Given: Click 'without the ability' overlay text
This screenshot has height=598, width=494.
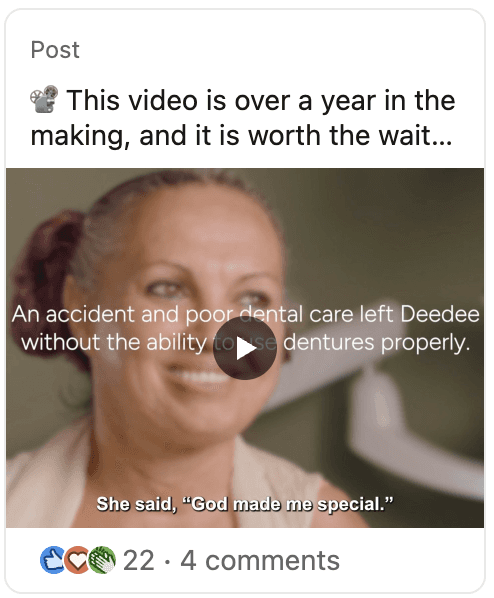Looking at the screenshot, I should [x=114, y=342].
